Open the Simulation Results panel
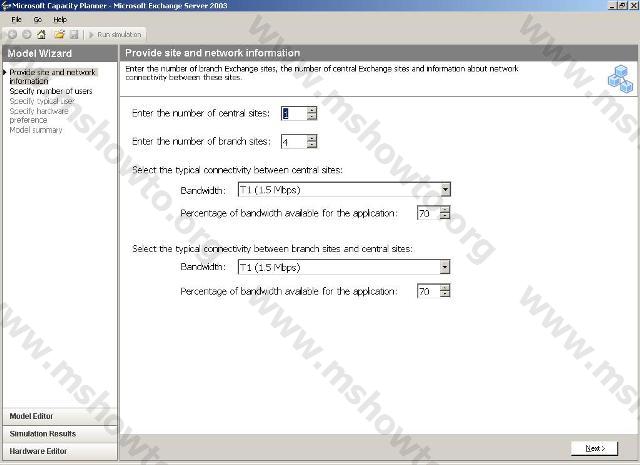Image resolution: width=640 pixels, height=465 pixels. tap(60, 434)
